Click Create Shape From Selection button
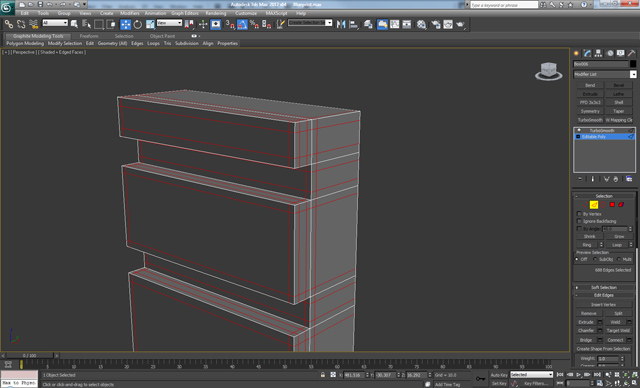This screenshot has height=388, width=640. pos(603,349)
